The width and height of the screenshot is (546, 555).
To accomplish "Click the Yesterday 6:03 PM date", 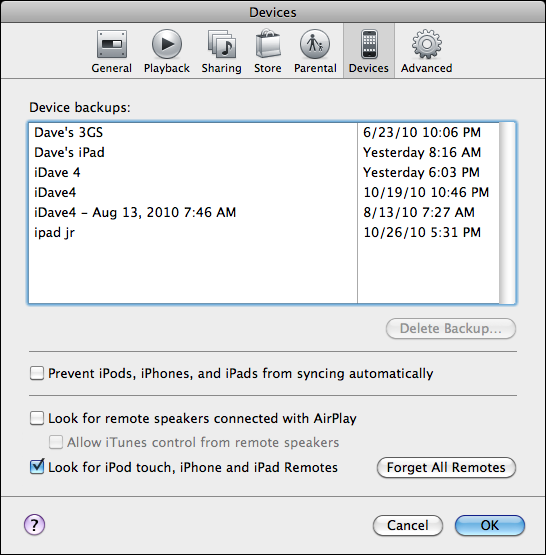I will tap(421, 172).
